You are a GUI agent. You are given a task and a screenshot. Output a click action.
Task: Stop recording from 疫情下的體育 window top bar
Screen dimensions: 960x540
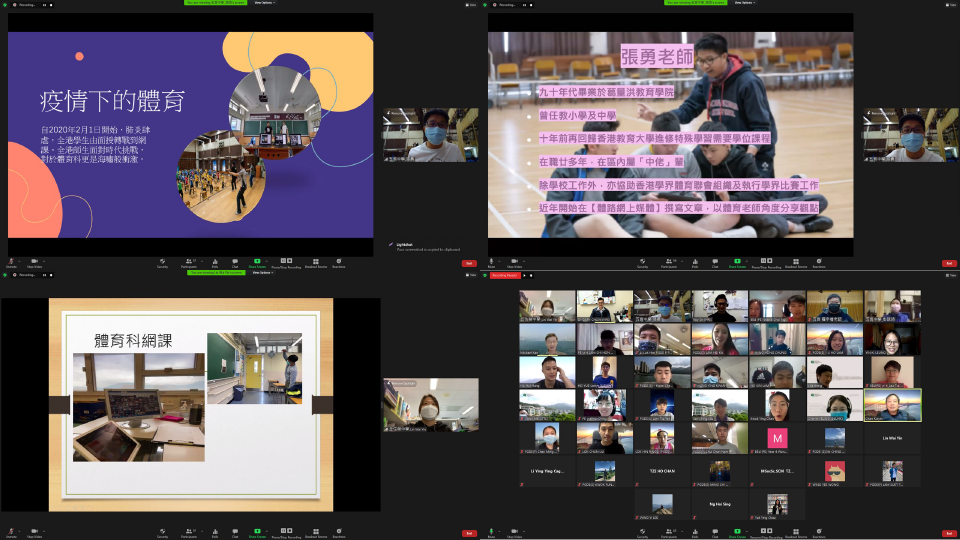point(51,5)
